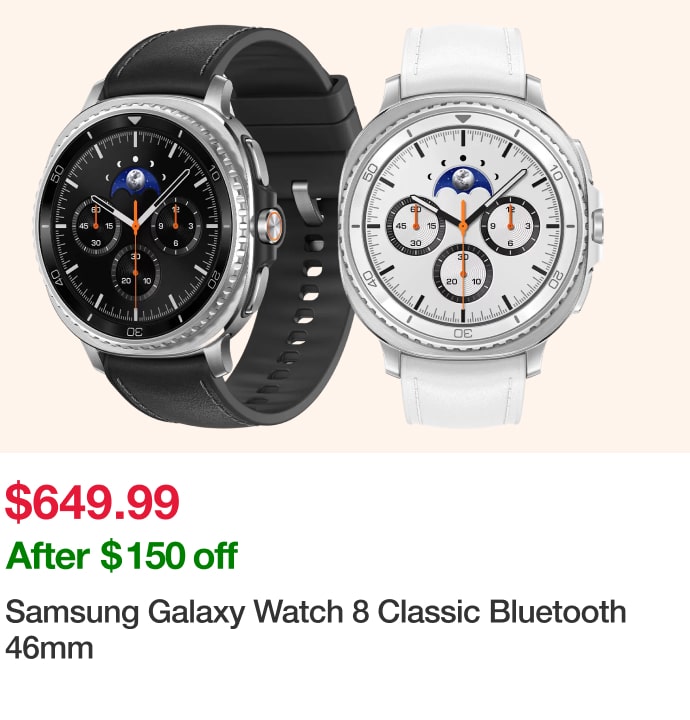The height and width of the screenshot is (720, 690).
Task: Click the 46mm text in product name
Action: coord(49,648)
